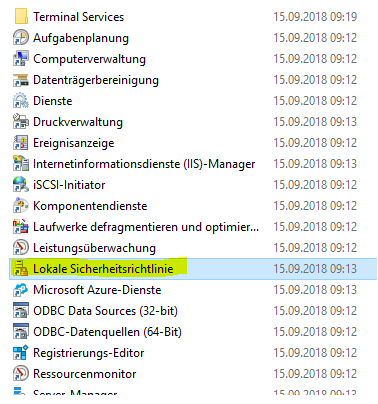Image resolution: width=378 pixels, height=404 pixels.
Task: Click the Druckverwaltung printer icon
Action: [21, 122]
